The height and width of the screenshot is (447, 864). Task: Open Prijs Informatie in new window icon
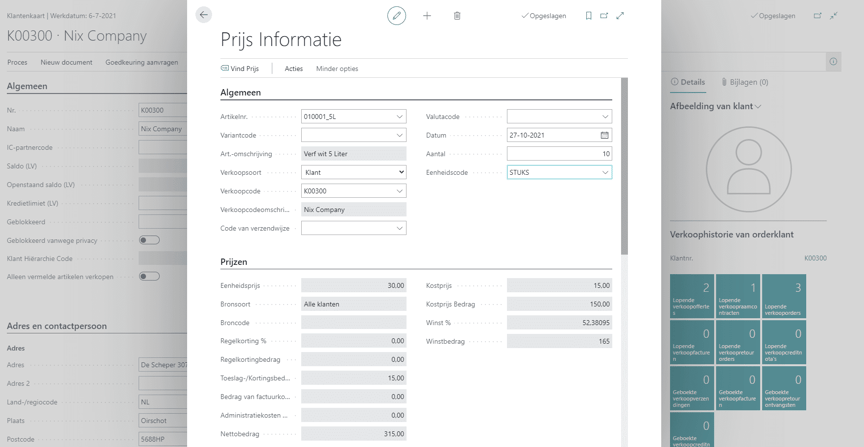(604, 16)
